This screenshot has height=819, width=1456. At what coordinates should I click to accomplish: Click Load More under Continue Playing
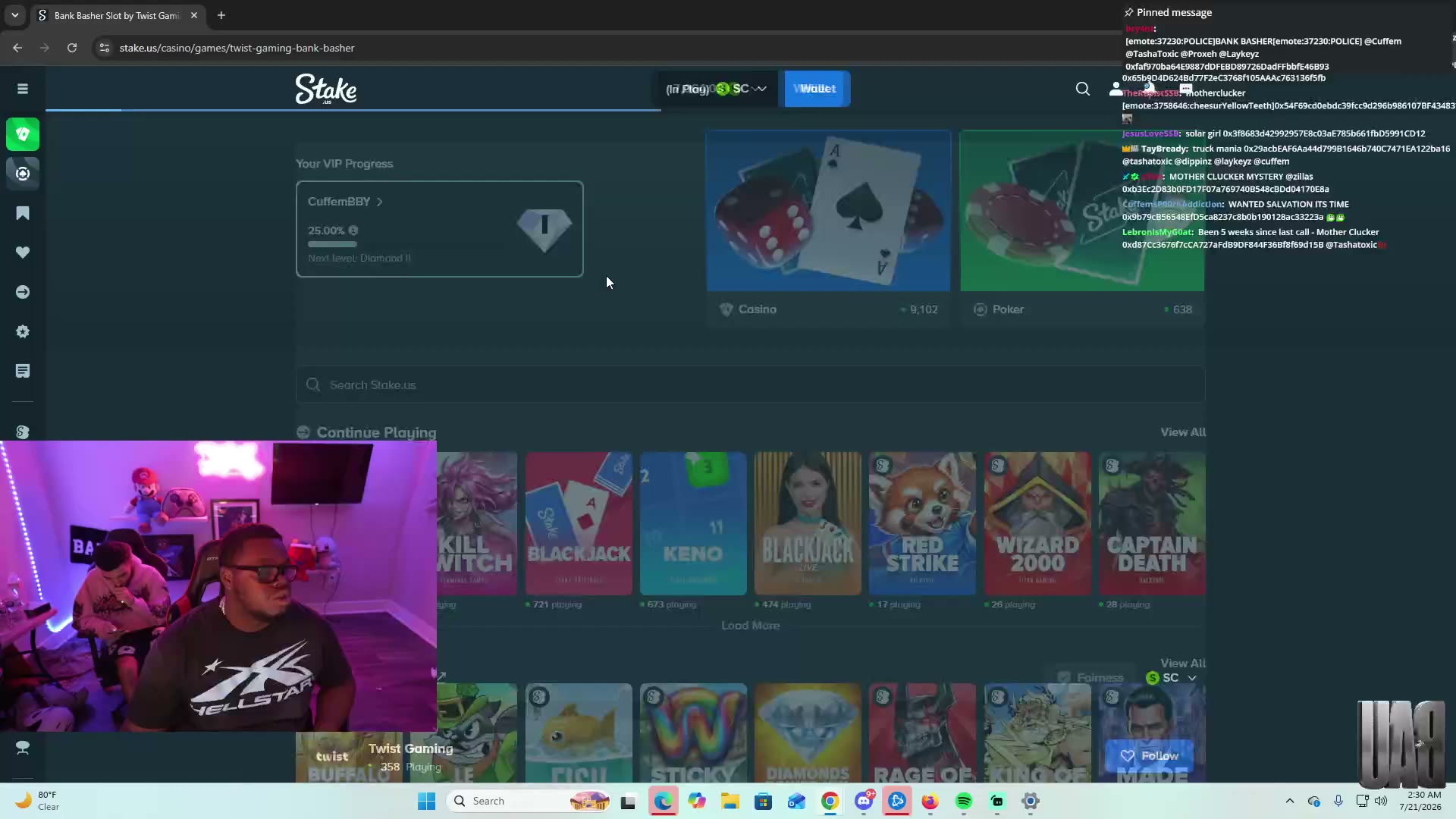tap(751, 626)
